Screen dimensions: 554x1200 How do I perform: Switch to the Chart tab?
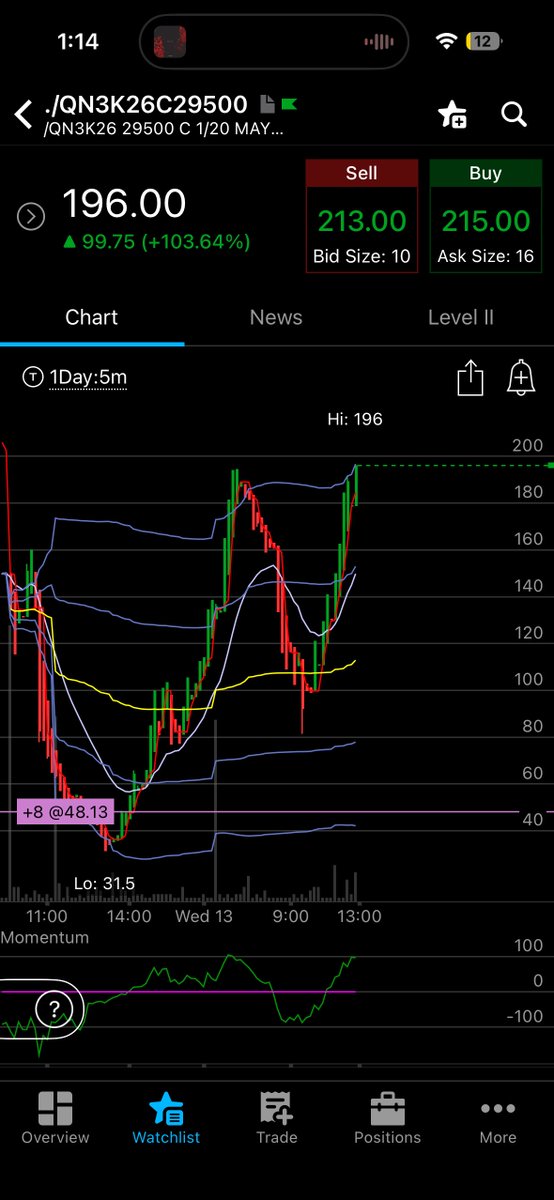point(92,317)
